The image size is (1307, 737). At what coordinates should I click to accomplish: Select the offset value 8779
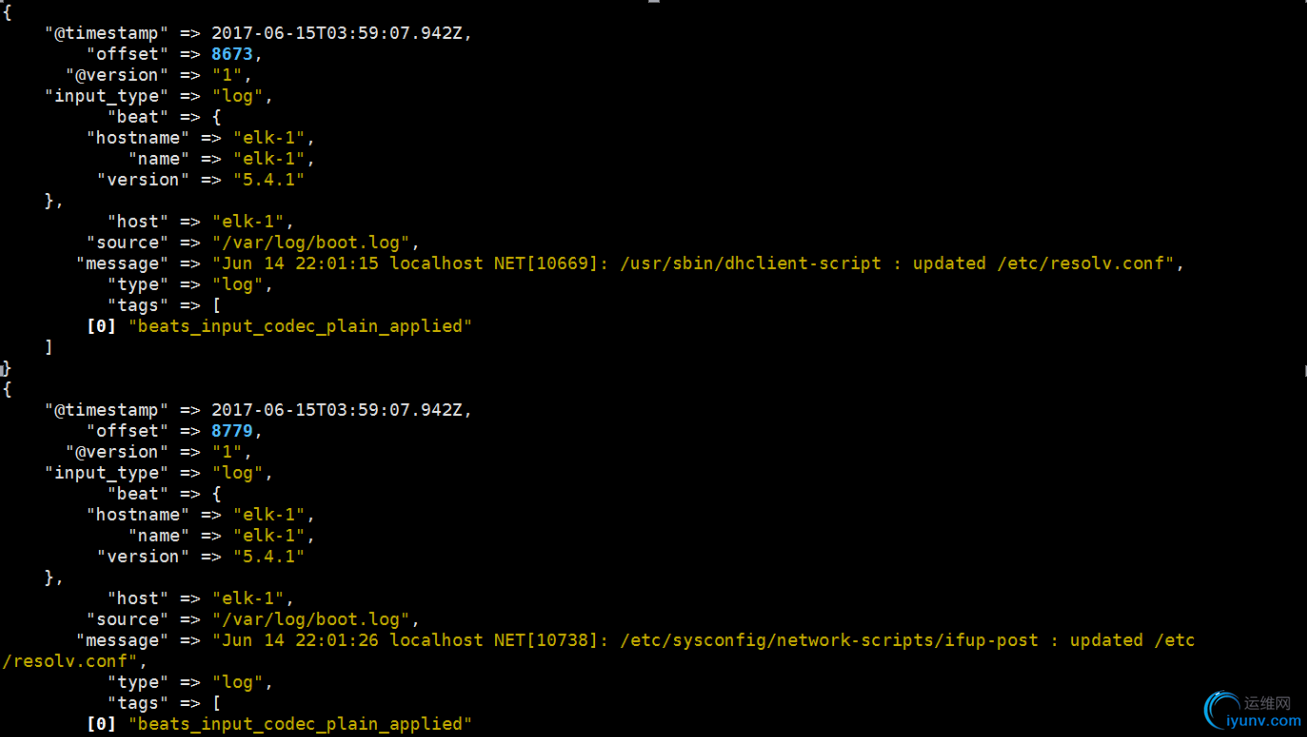232,431
